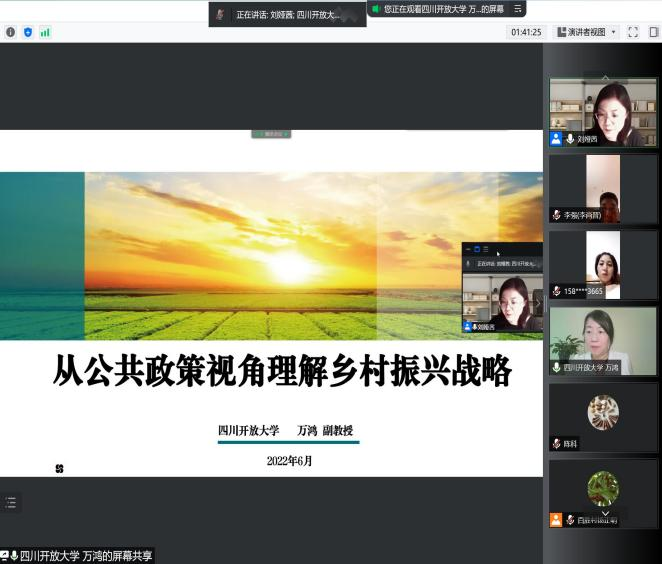Click the list icon in the screen-sharing banner

click(517, 9)
